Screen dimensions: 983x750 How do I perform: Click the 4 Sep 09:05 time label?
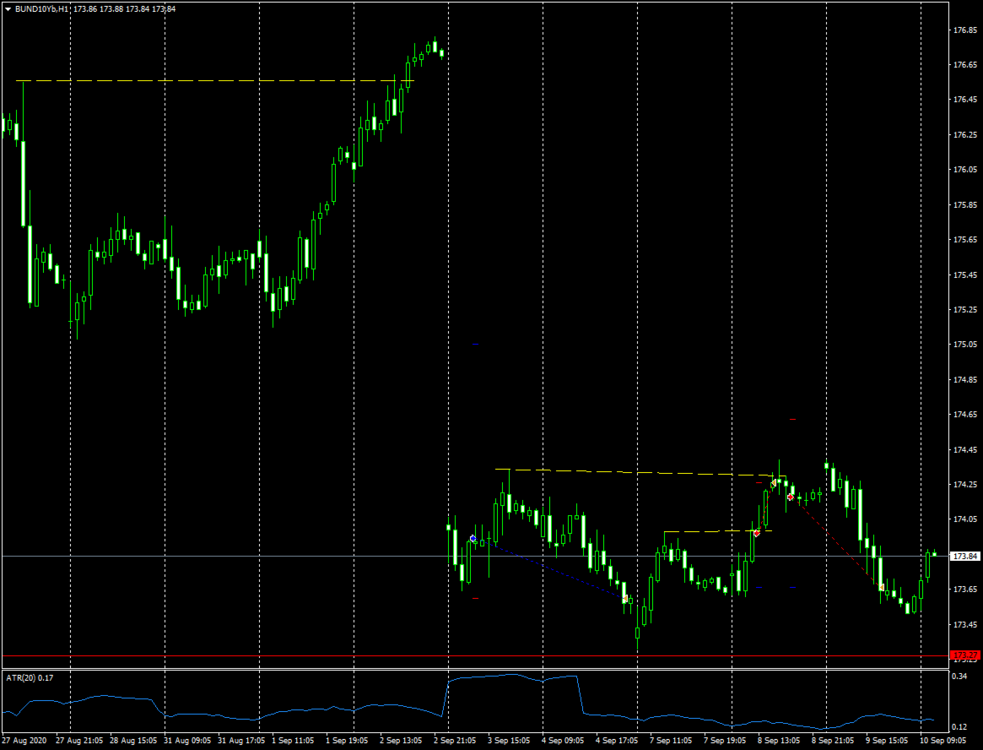[x=563, y=741]
